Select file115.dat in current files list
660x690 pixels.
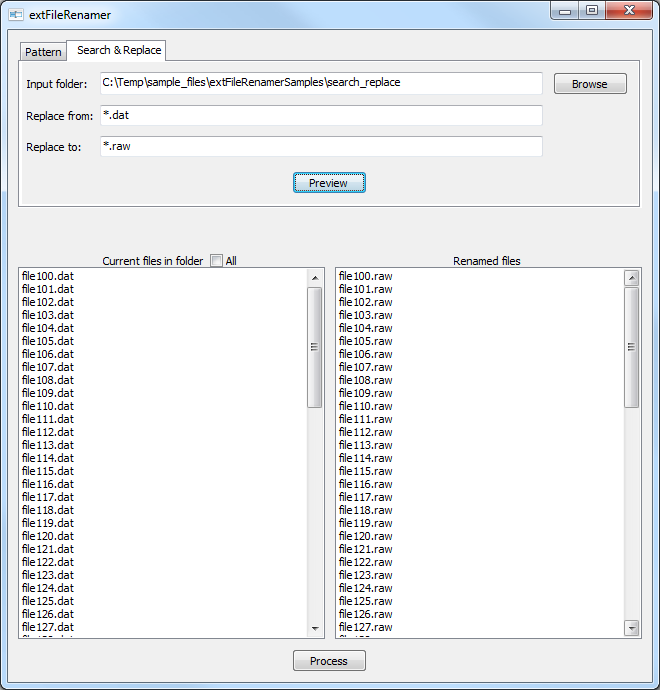click(48, 471)
